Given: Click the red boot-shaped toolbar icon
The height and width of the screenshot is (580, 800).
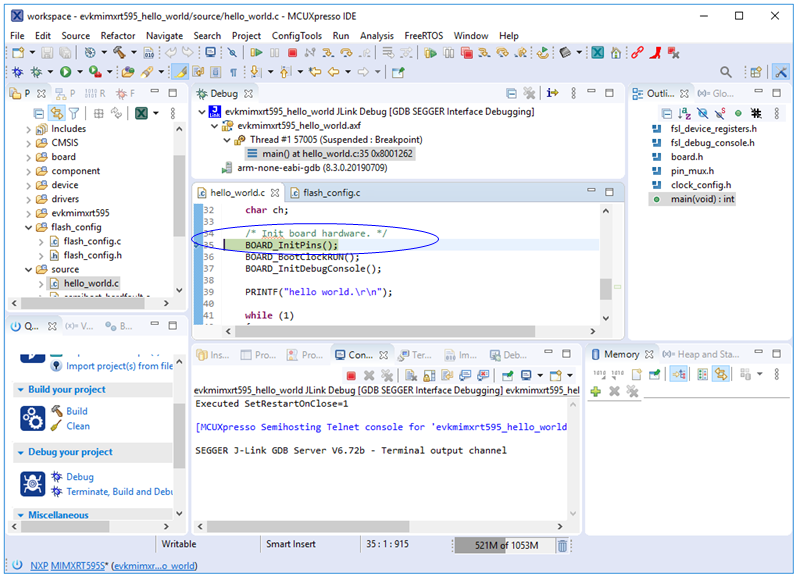Looking at the screenshot, I should click(656, 53).
